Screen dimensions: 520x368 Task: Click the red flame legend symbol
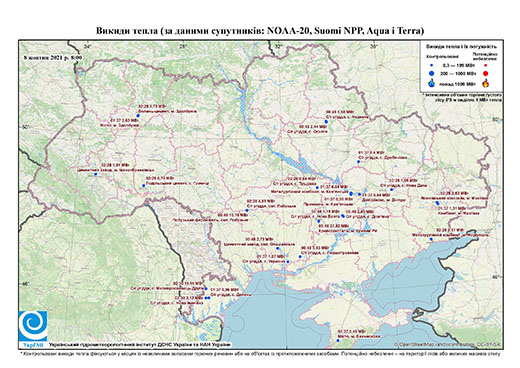tap(485, 83)
